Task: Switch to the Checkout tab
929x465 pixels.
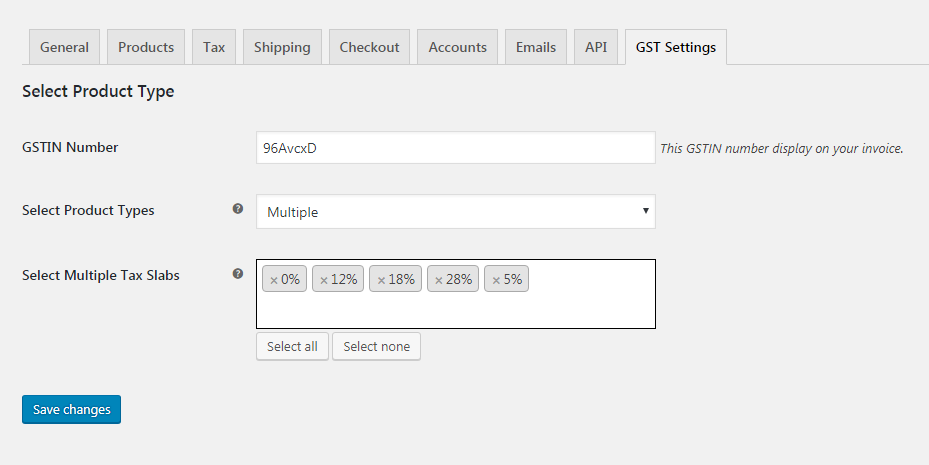Action: [x=369, y=47]
